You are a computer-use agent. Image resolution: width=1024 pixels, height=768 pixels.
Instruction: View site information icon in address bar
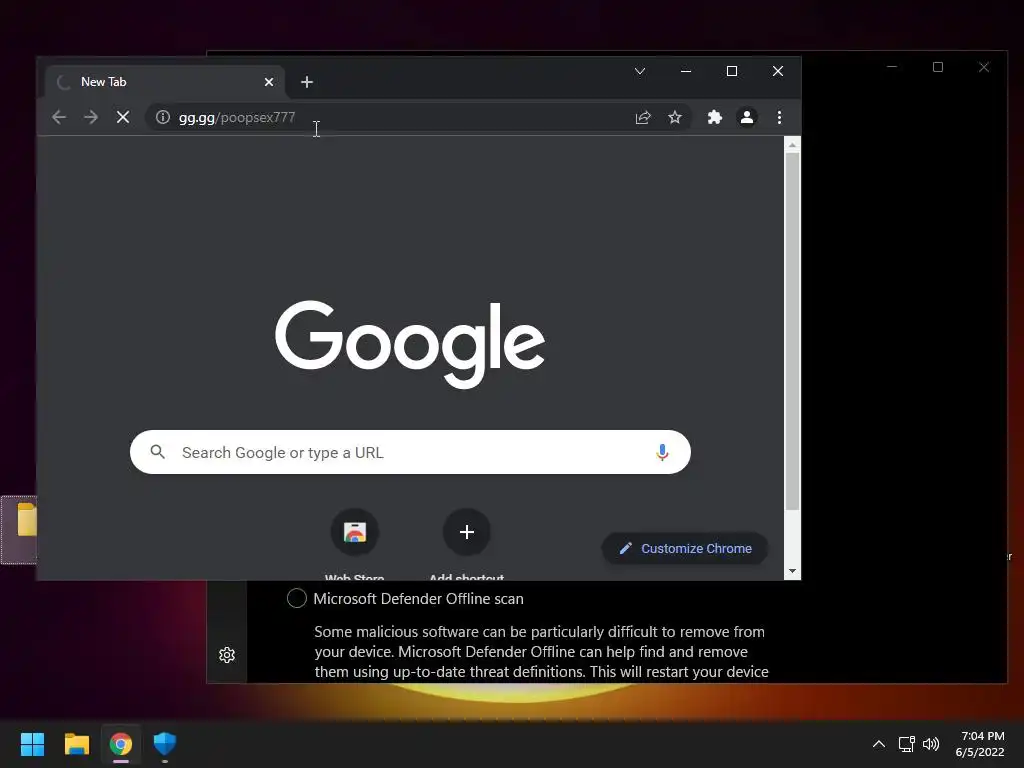163,118
